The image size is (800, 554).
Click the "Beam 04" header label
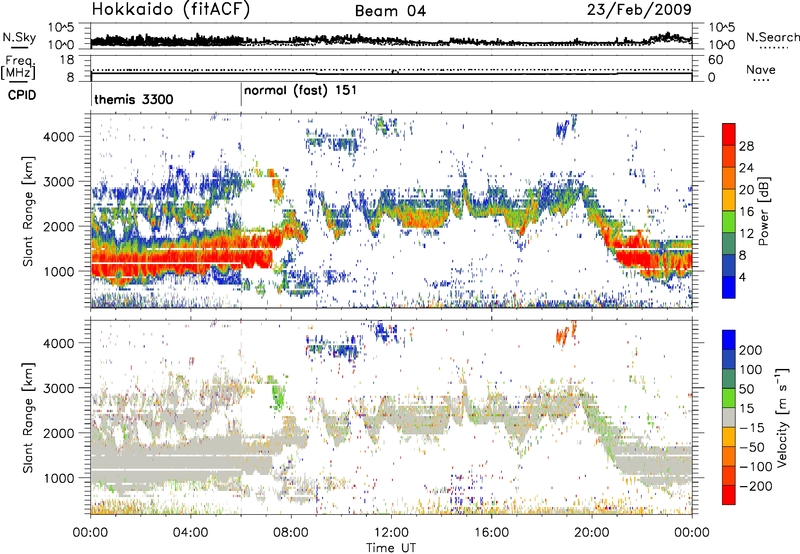coord(390,11)
